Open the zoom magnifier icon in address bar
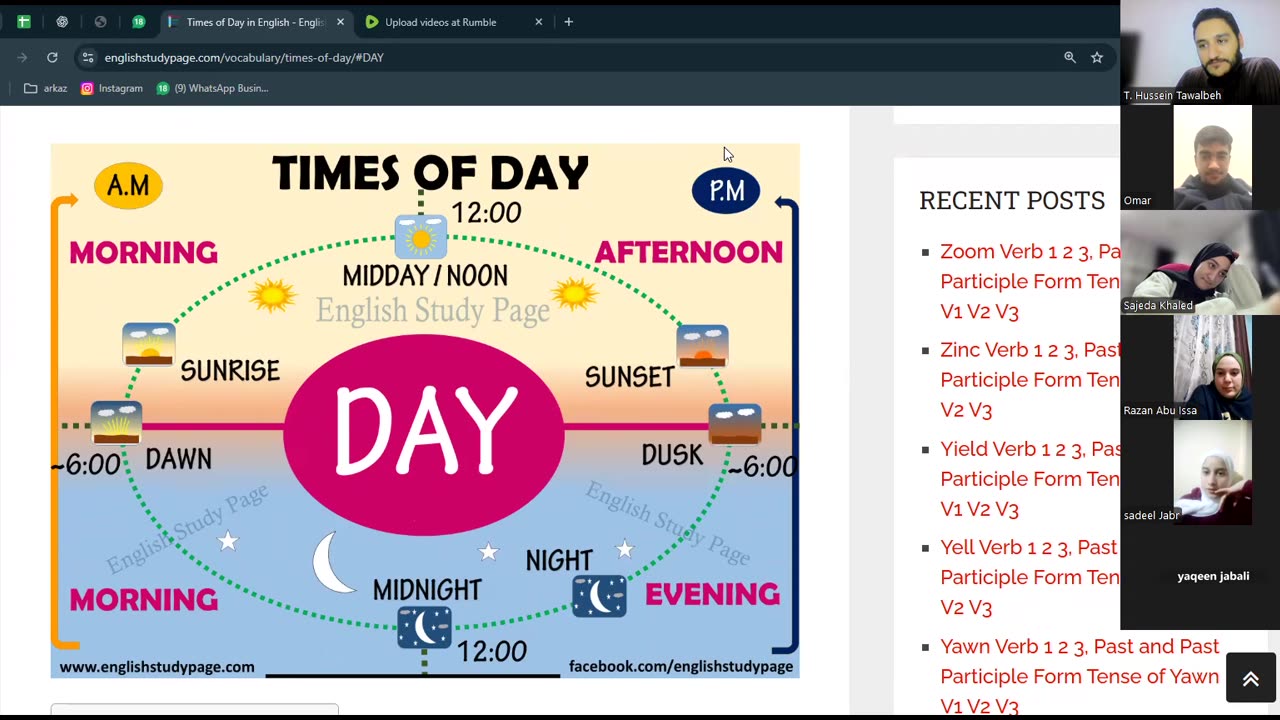1280x720 pixels. tap(1070, 58)
